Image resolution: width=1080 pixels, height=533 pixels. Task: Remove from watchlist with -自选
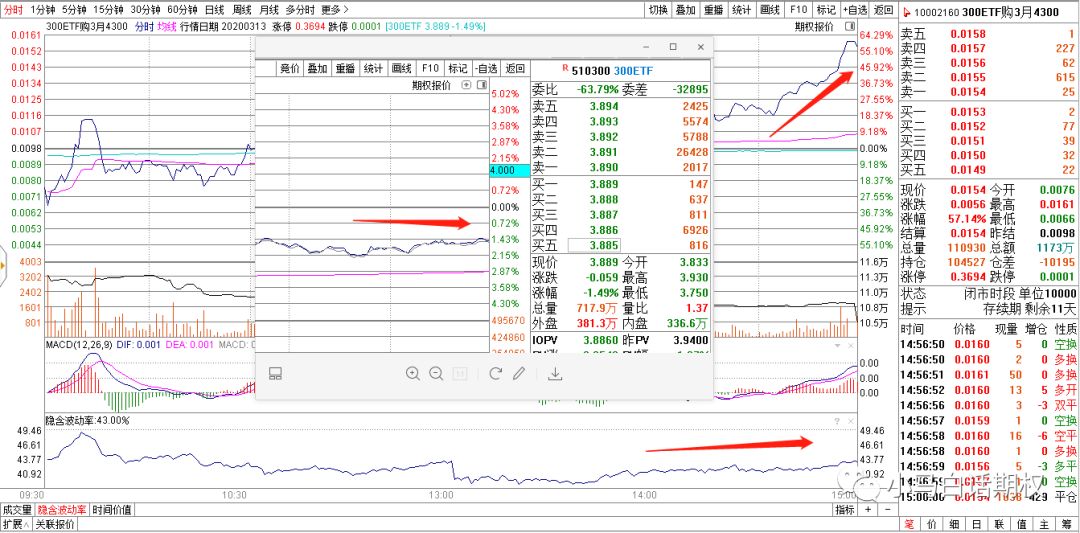[x=486, y=68]
